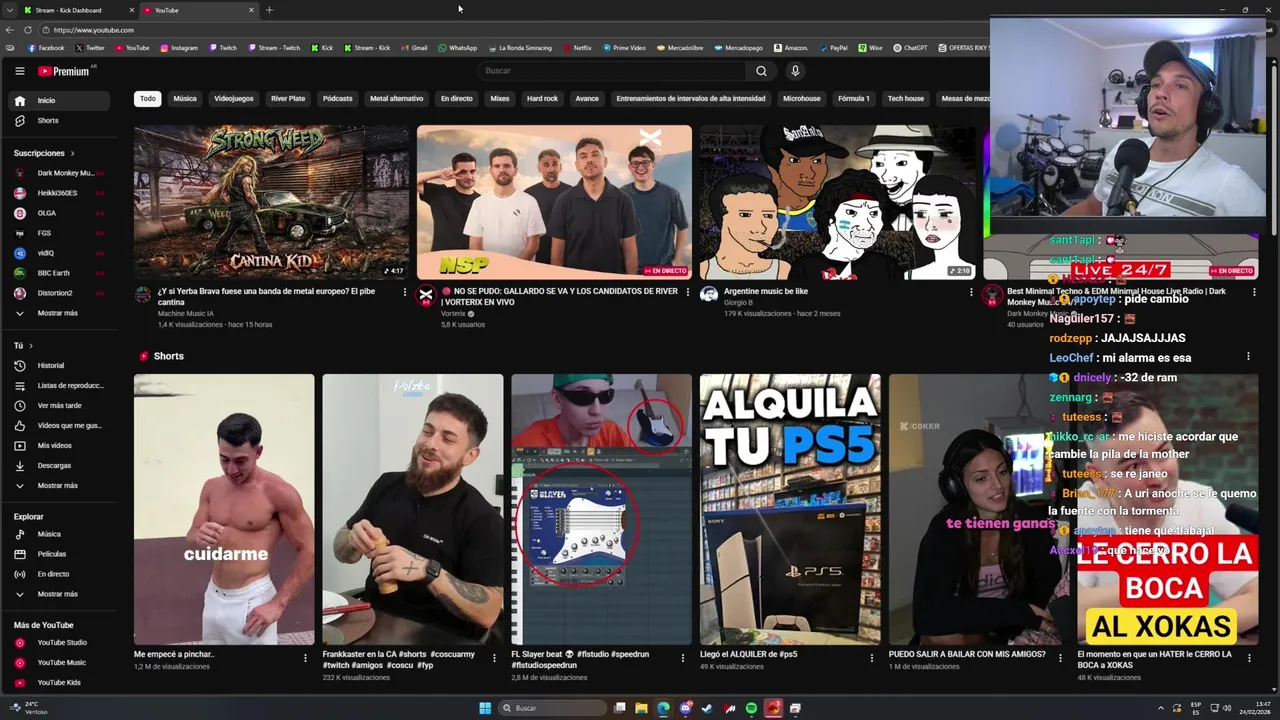
Task: Open the Strong Weed Cantina Kid thumbnail
Action: pos(272,202)
